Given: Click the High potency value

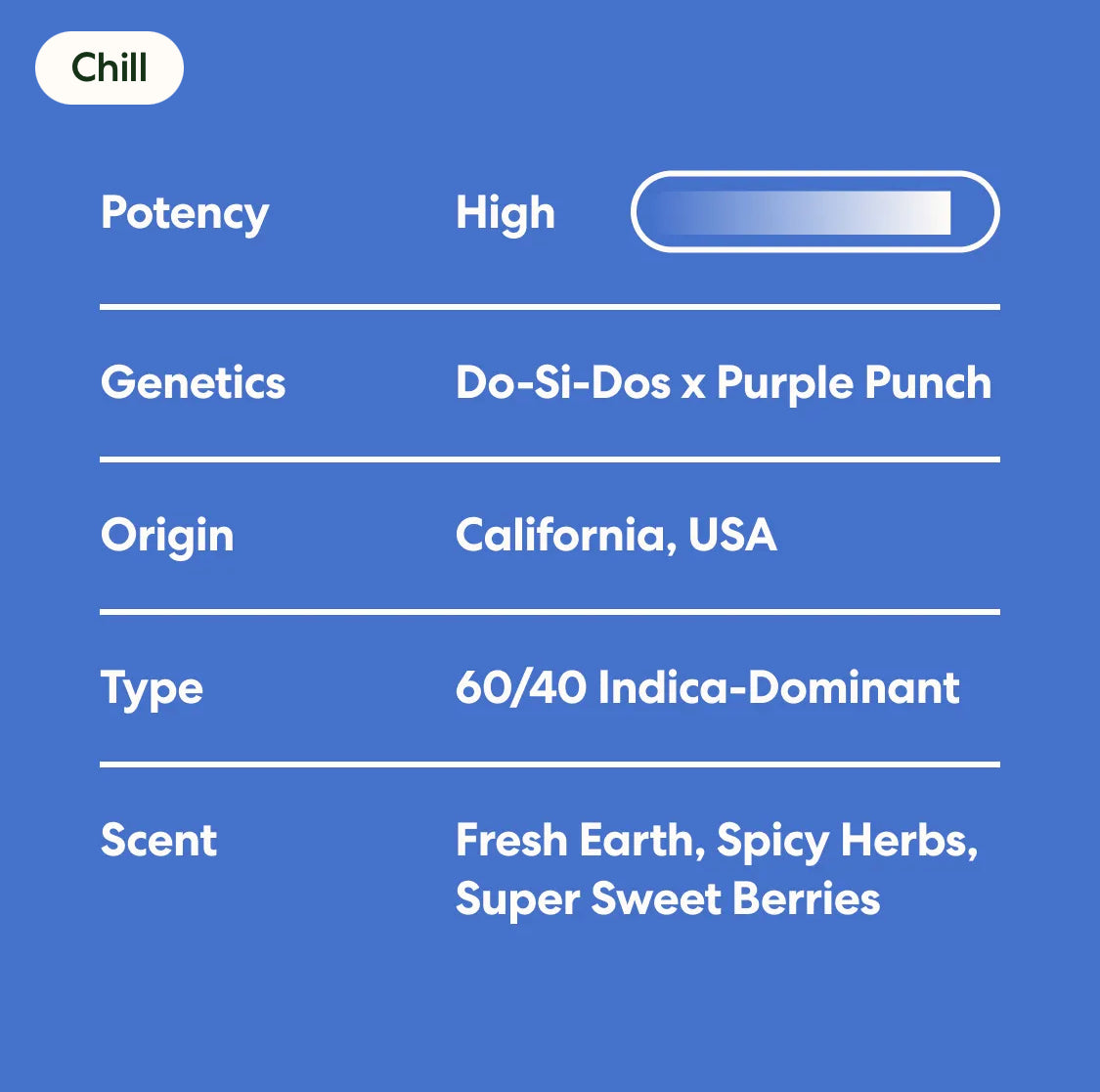Looking at the screenshot, I should [x=506, y=213].
